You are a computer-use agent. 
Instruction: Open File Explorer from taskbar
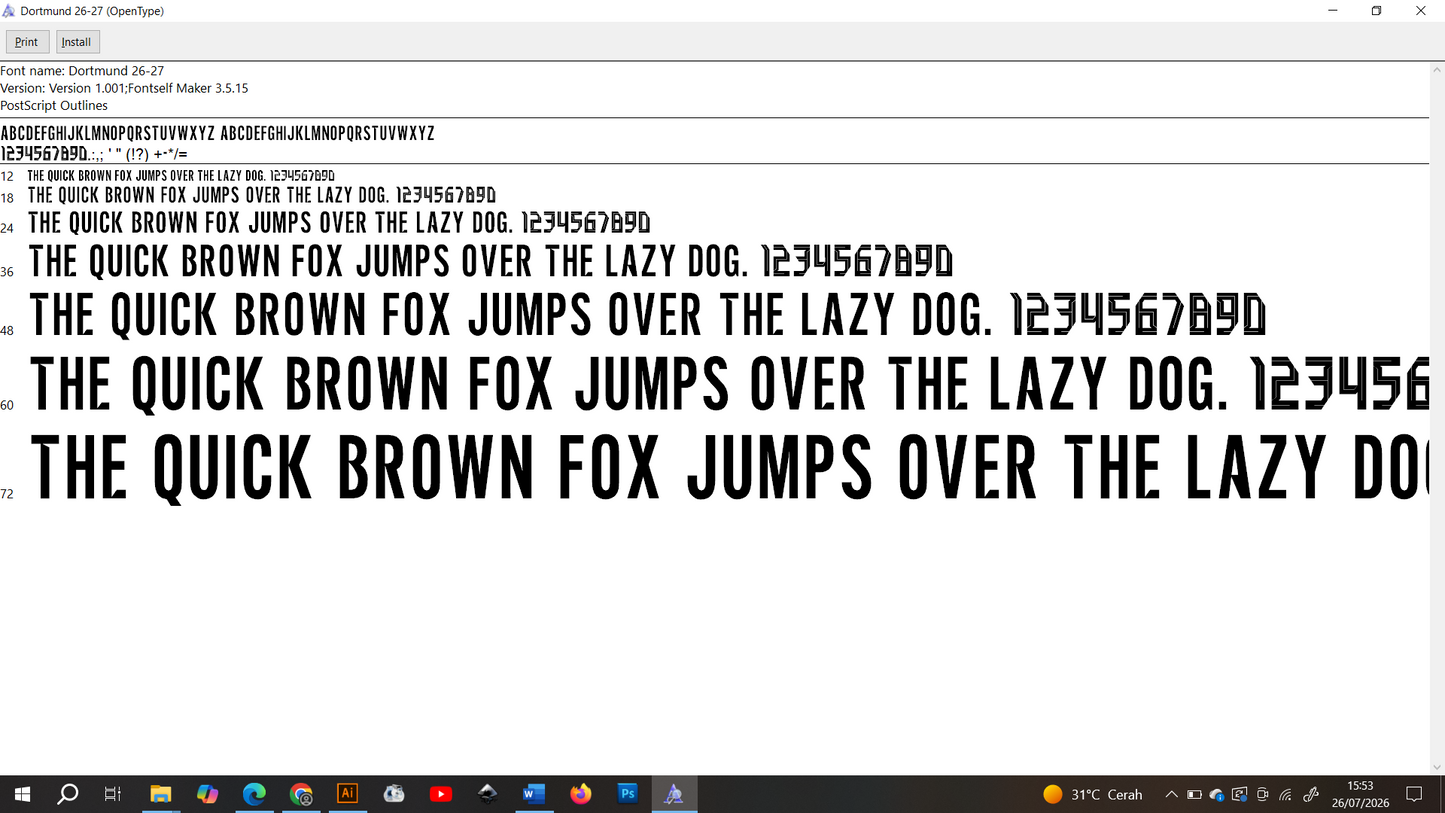(161, 794)
